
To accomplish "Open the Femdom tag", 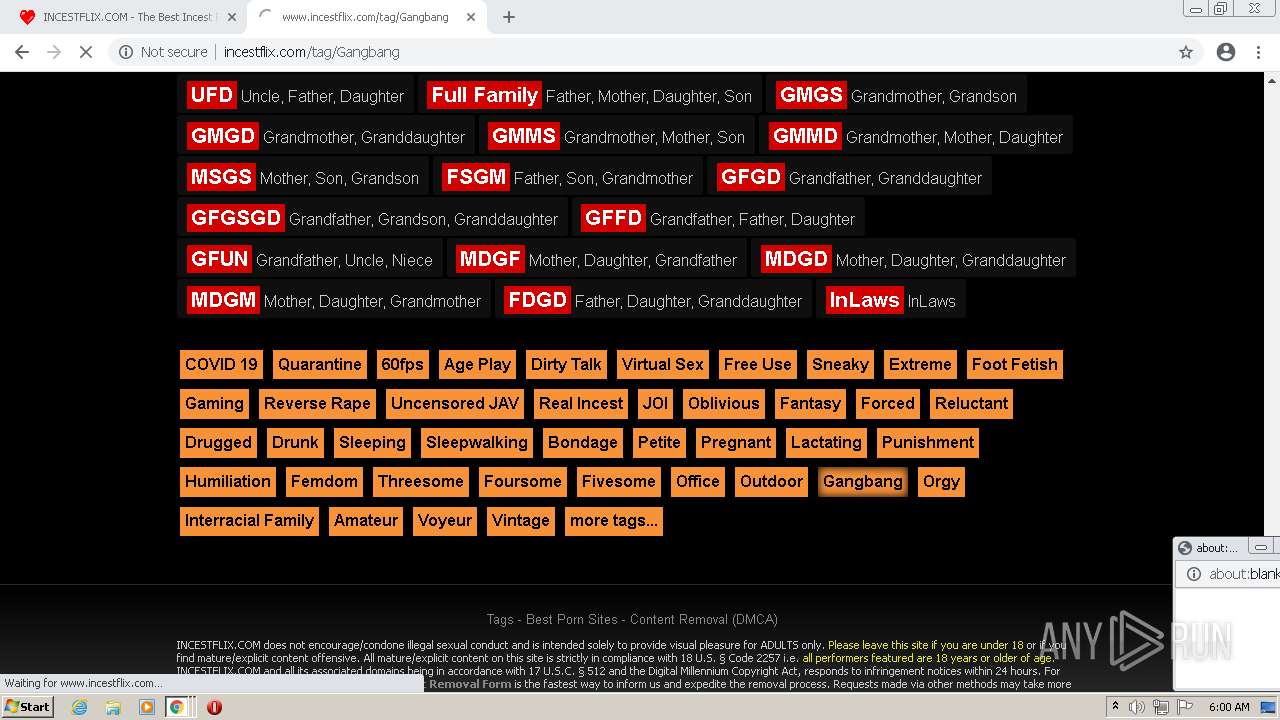I will tap(324, 481).
